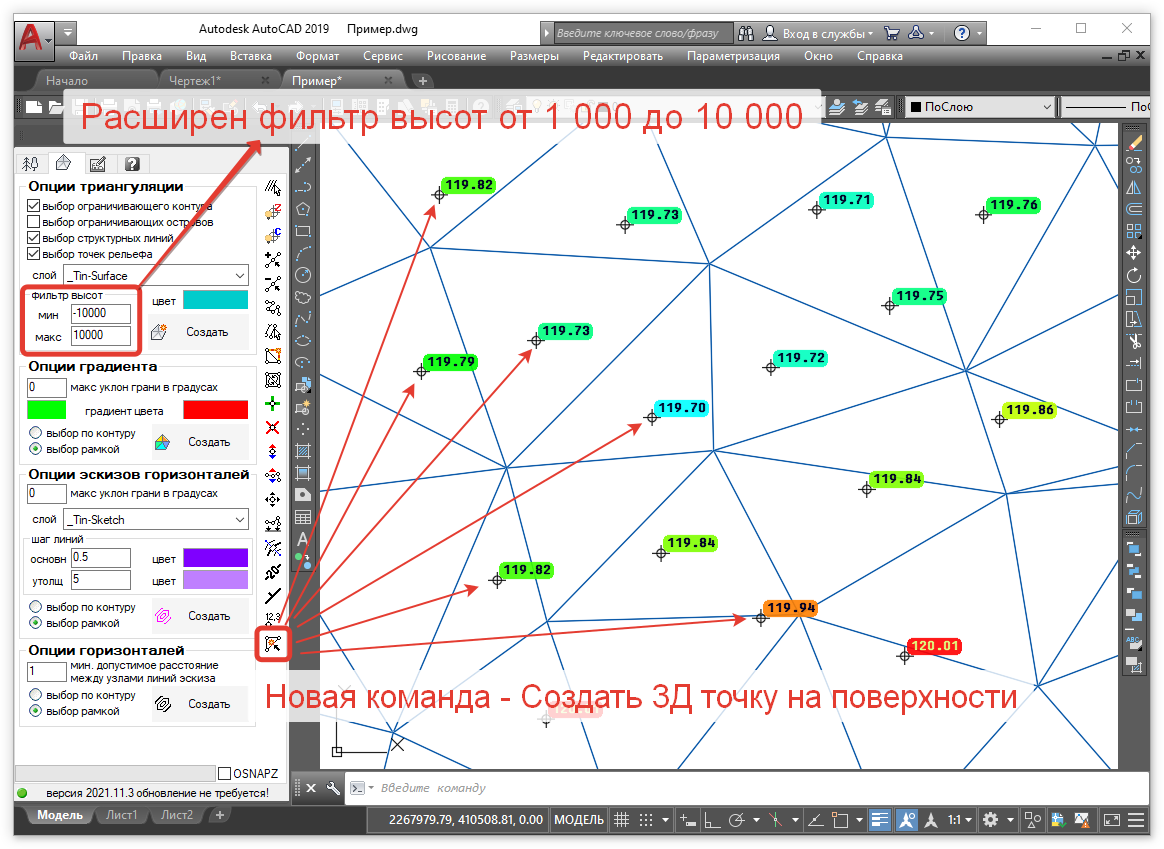Switch to the trees icon panel tab
Screen dimensions: 1164x849
[x=31, y=164]
